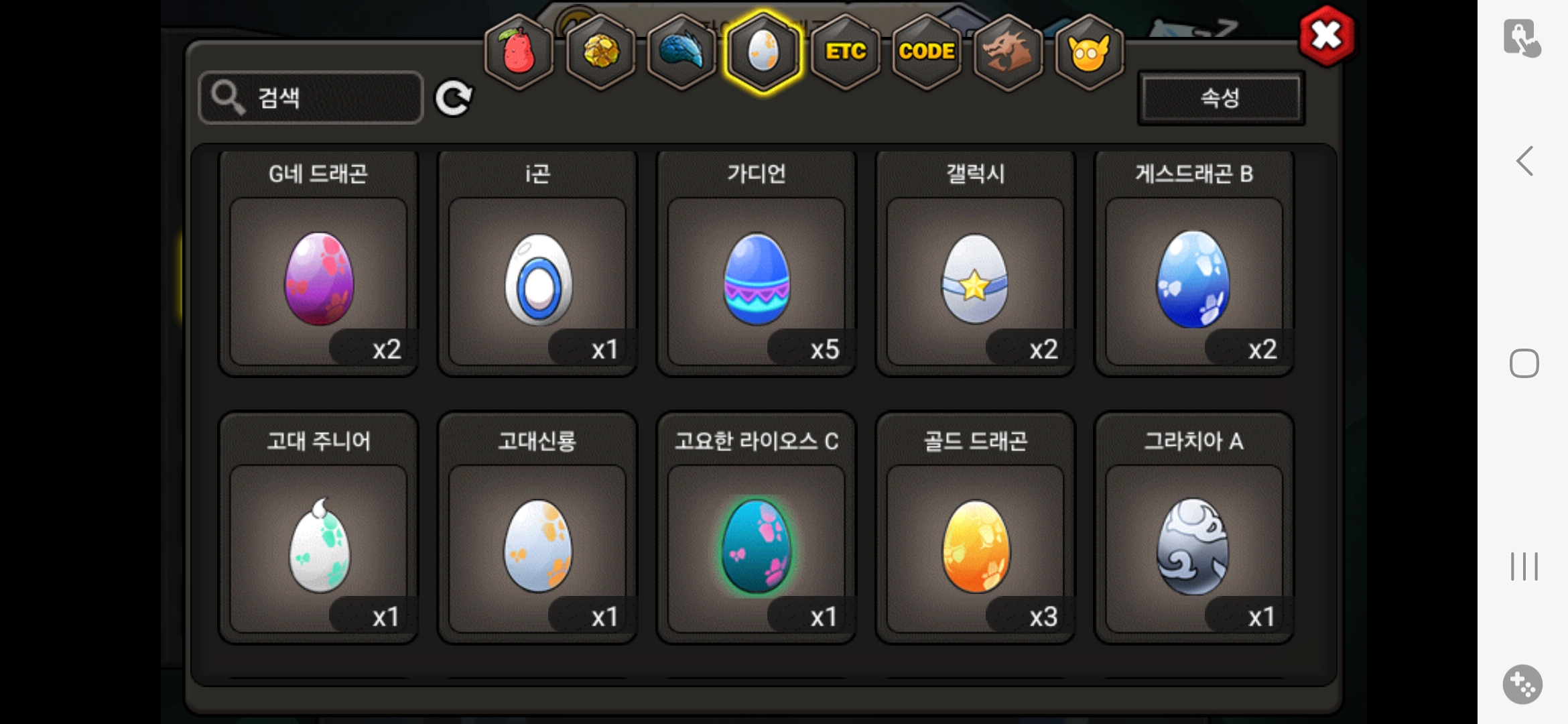Select the 갤럭시 star egg
Viewport: 1568px width, 724px height.
[976, 279]
